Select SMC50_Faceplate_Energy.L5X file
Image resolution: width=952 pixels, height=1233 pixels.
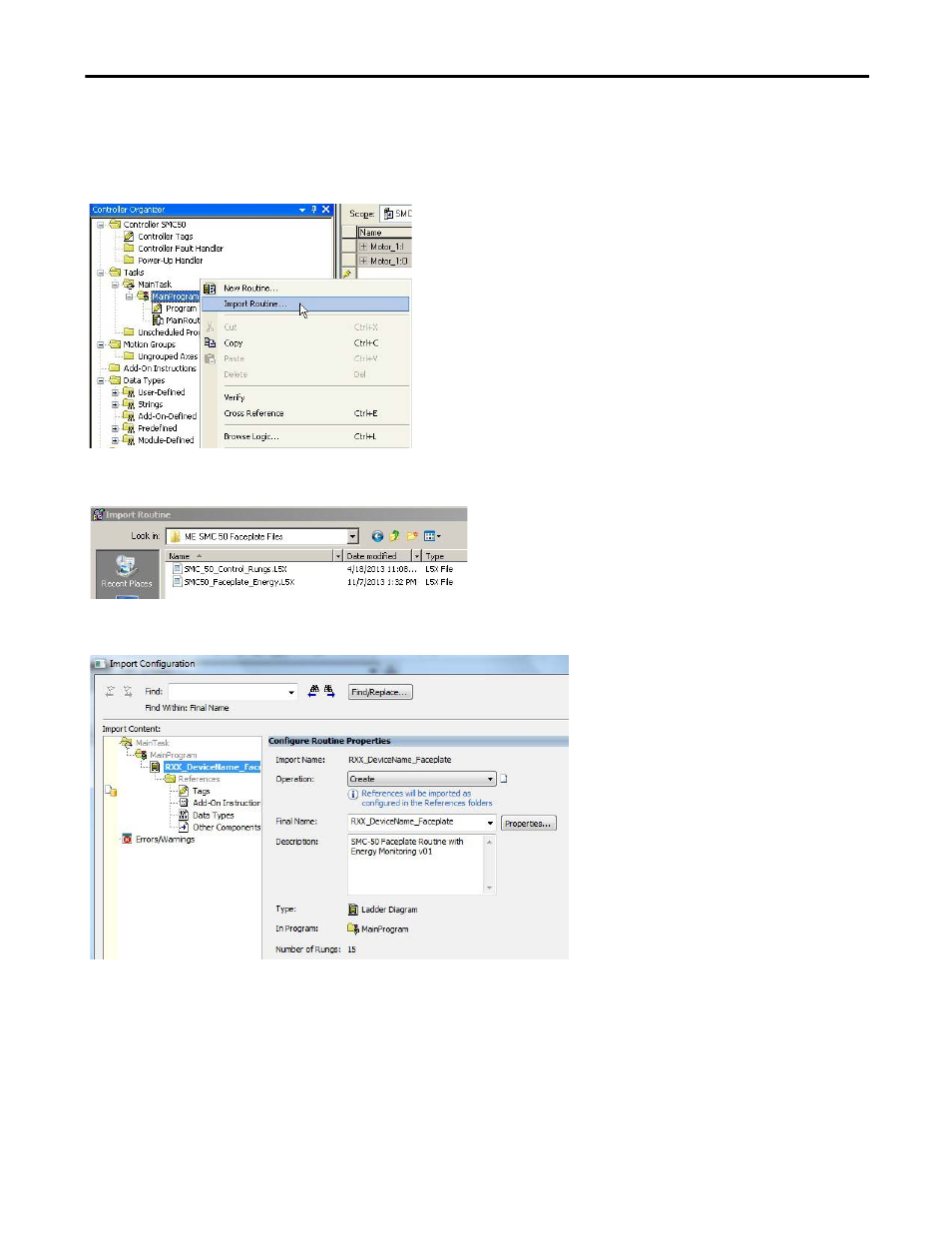coord(238,582)
